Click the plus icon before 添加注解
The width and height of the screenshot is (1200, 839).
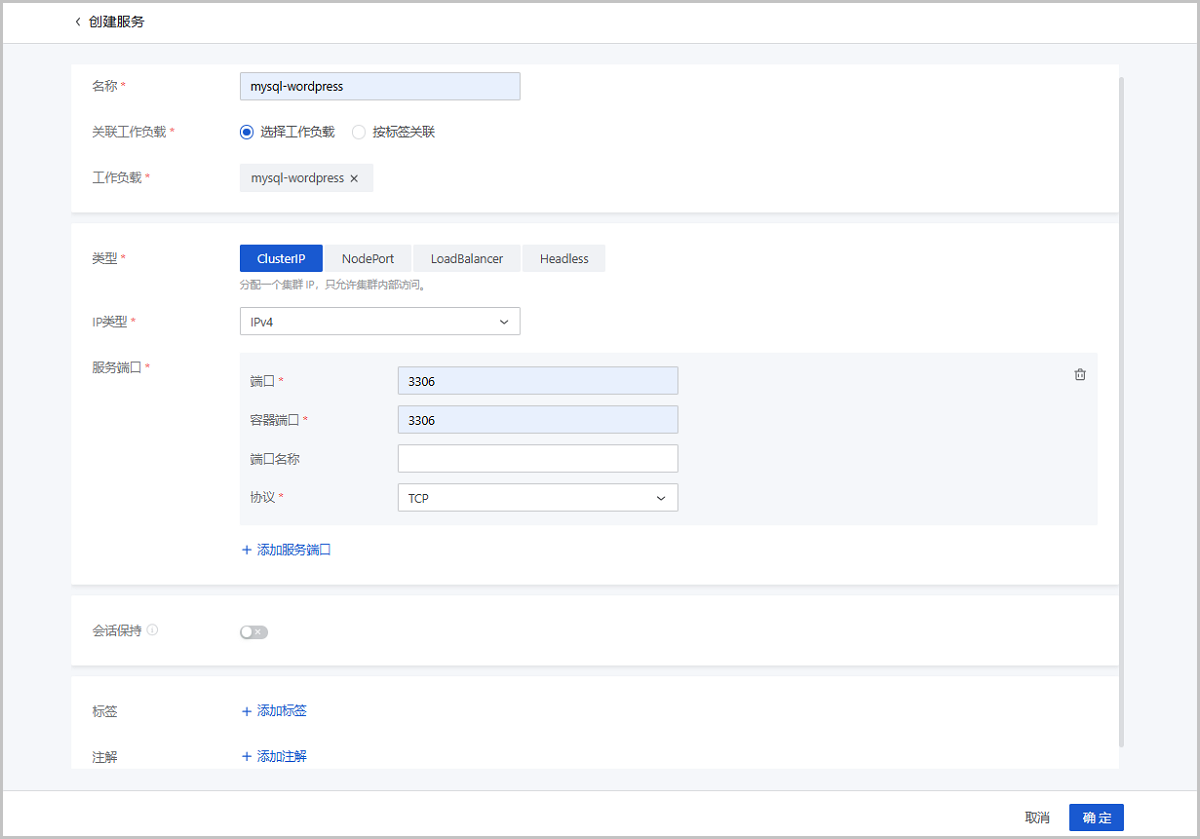point(247,756)
